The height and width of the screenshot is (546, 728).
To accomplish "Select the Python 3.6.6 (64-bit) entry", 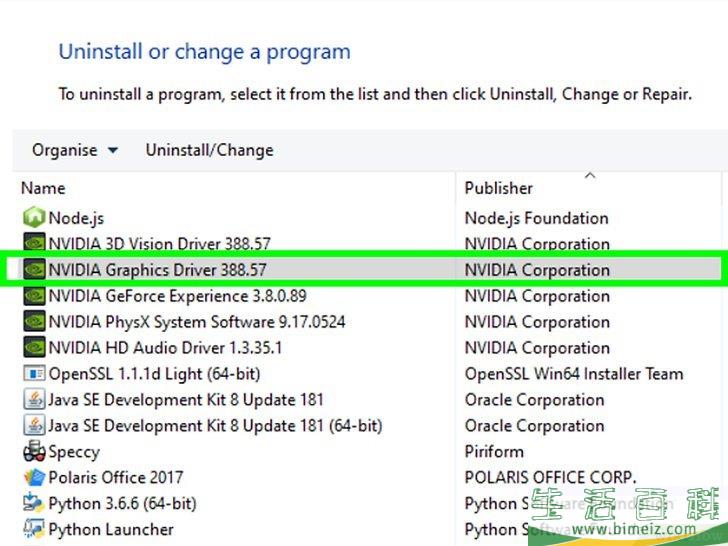I will tap(122, 504).
